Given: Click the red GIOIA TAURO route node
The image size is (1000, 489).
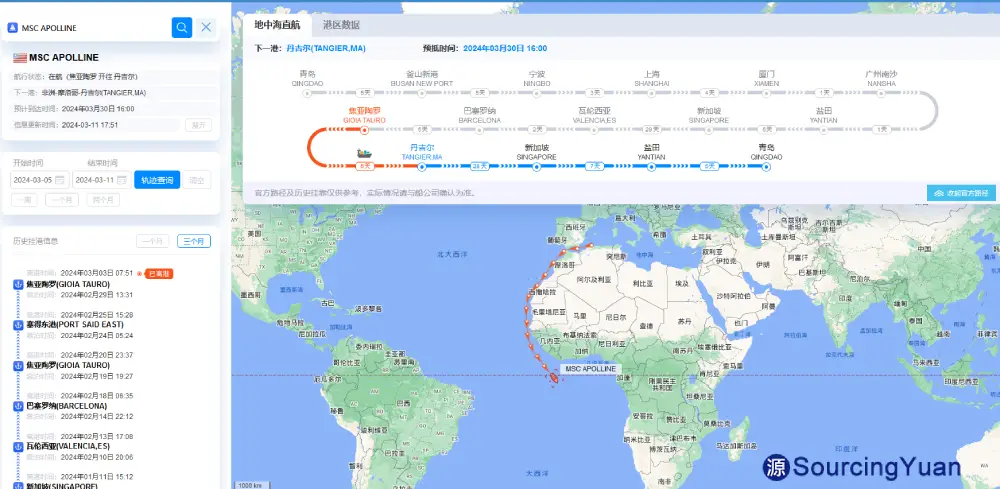Looking at the screenshot, I should [364, 130].
